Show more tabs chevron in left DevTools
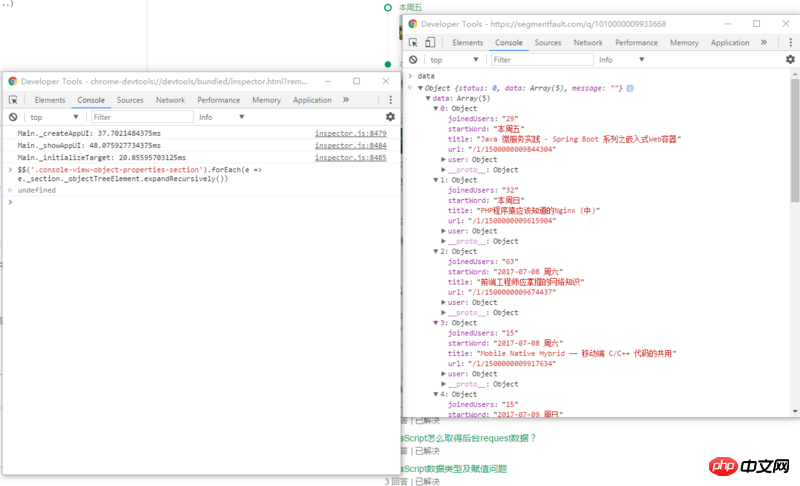 click(346, 100)
